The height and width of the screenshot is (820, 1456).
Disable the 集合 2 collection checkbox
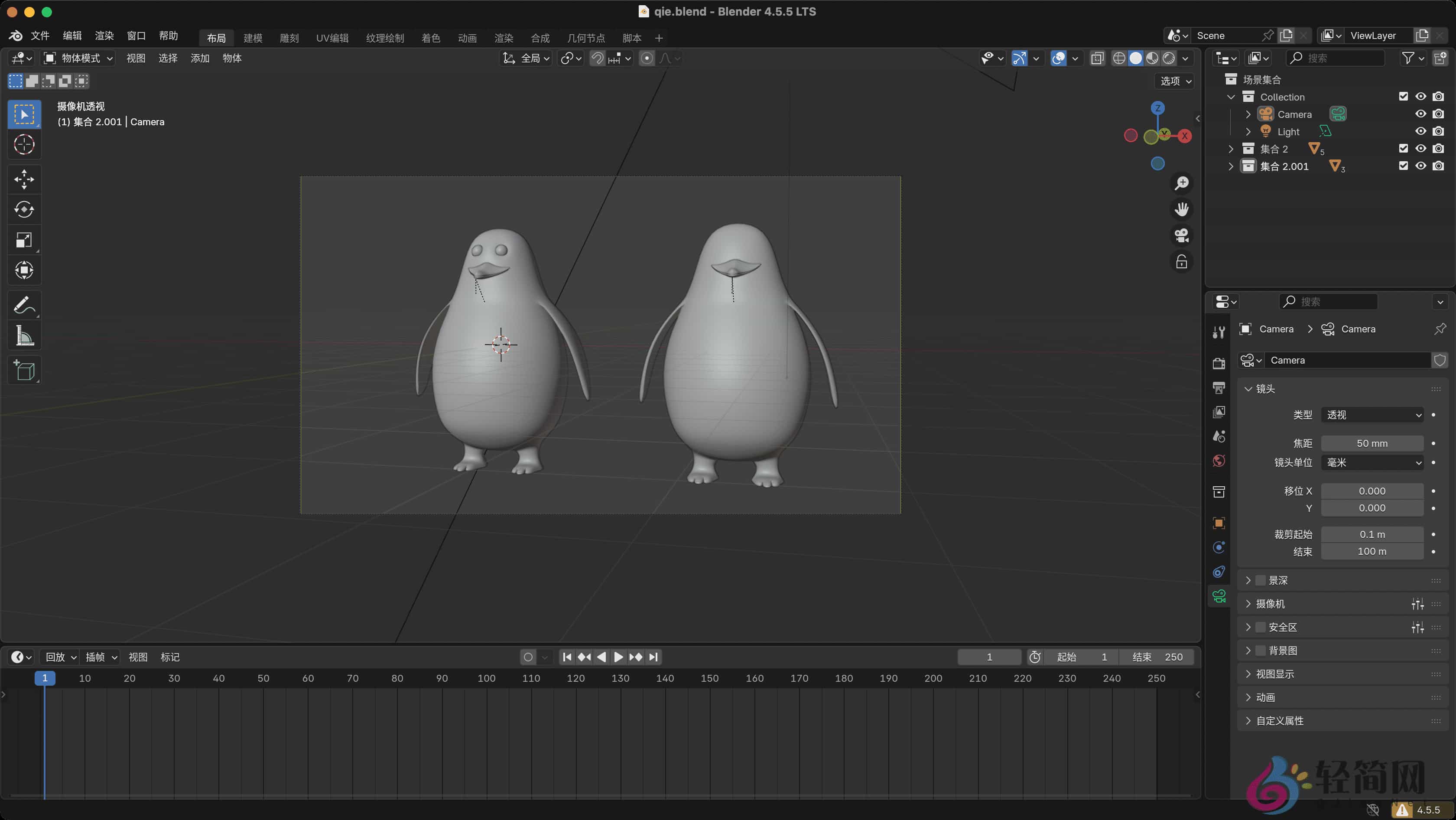1404,148
